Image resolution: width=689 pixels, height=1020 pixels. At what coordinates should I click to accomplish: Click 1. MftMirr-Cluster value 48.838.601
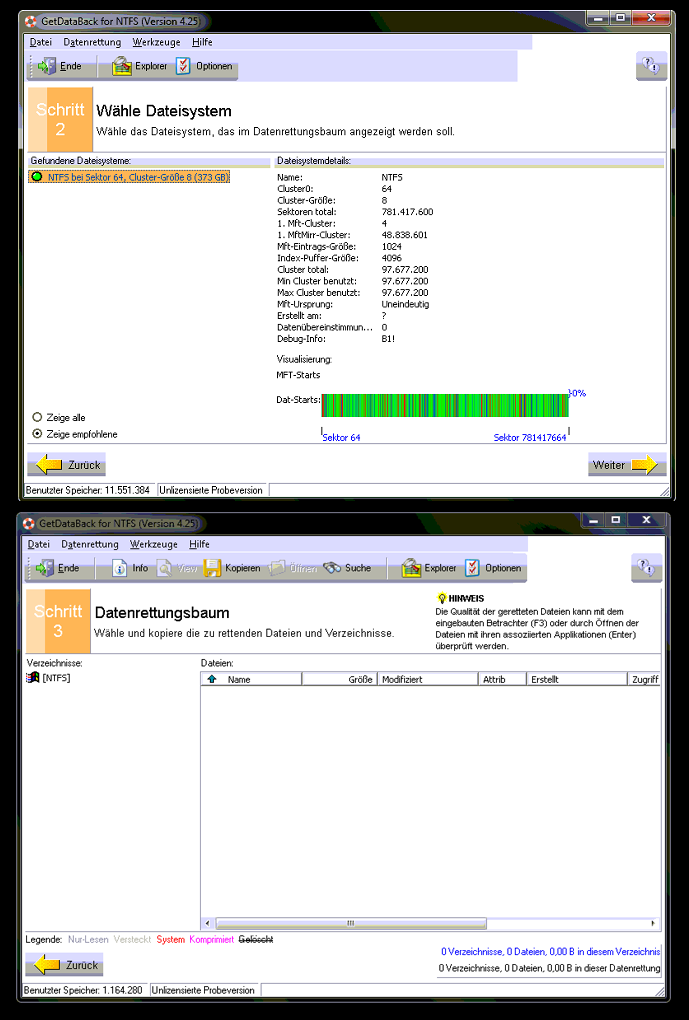coord(405,235)
